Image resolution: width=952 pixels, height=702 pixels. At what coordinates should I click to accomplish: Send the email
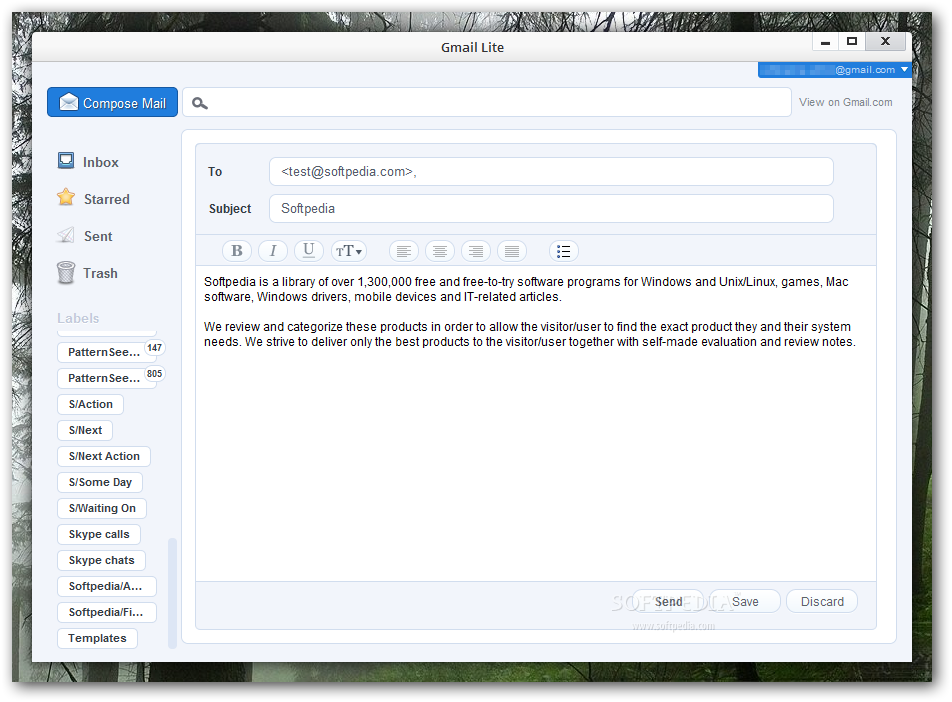[668, 601]
